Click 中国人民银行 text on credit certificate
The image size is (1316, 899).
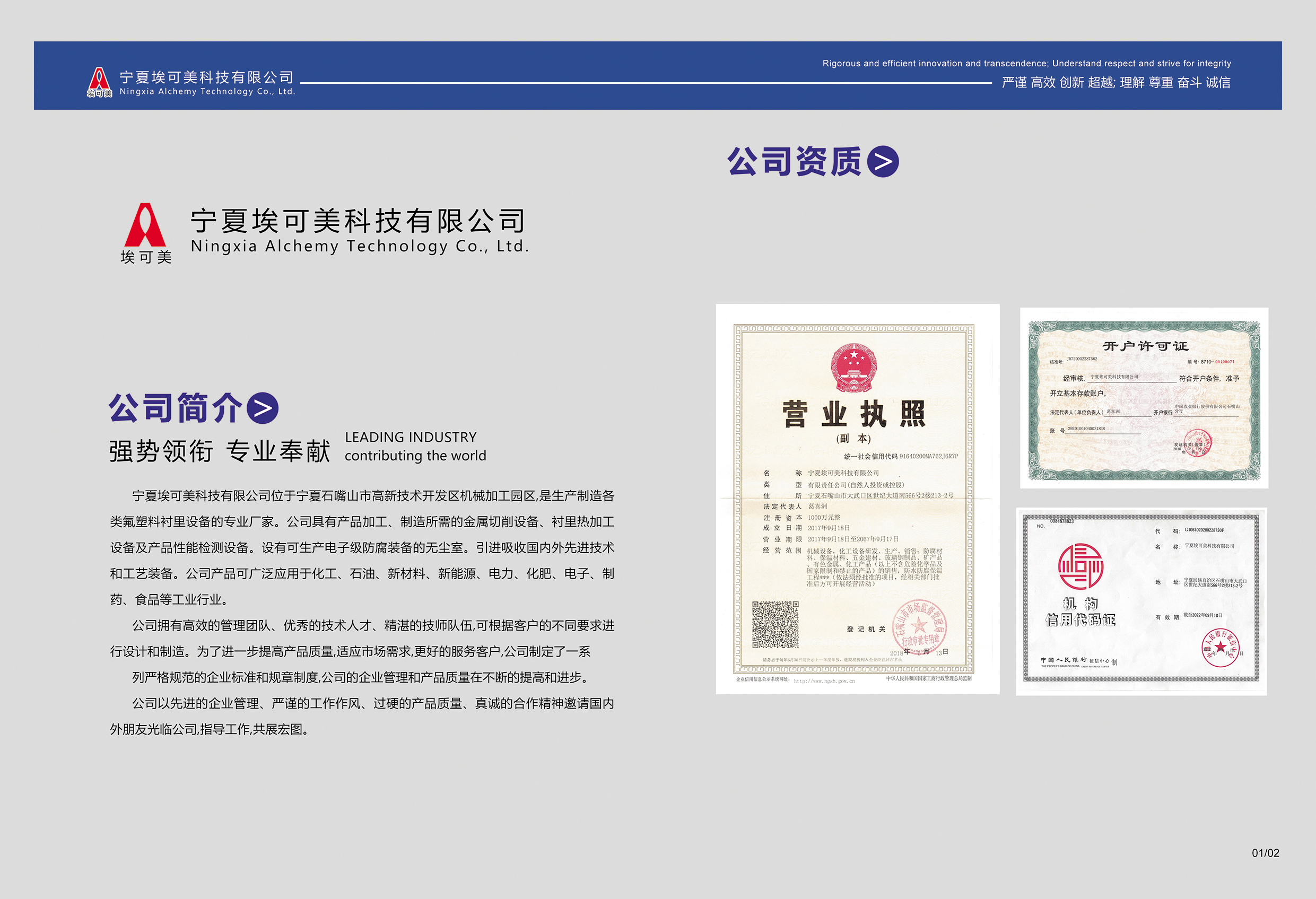tap(1064, 660)
